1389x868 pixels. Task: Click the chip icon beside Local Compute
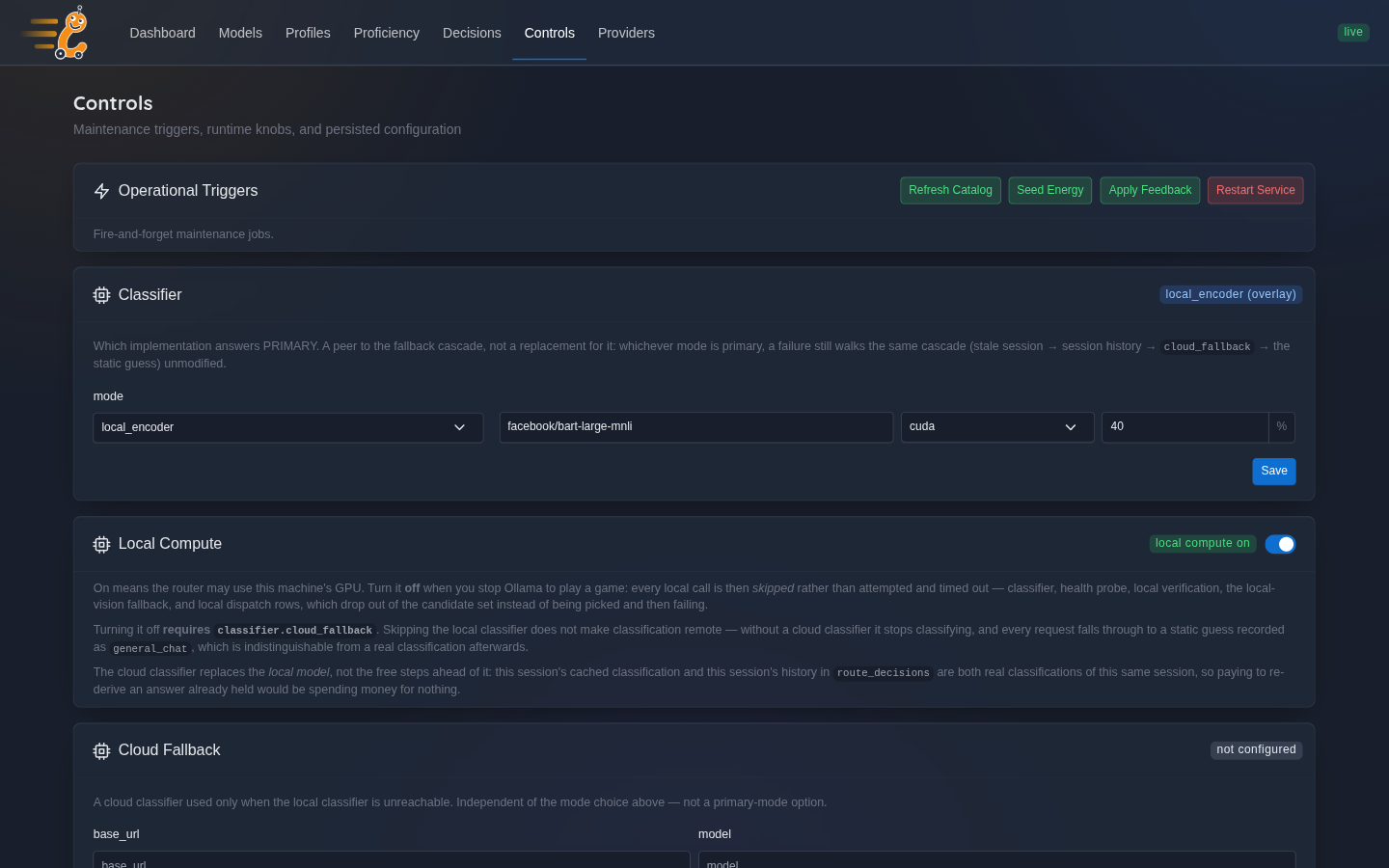click(101, 544)
